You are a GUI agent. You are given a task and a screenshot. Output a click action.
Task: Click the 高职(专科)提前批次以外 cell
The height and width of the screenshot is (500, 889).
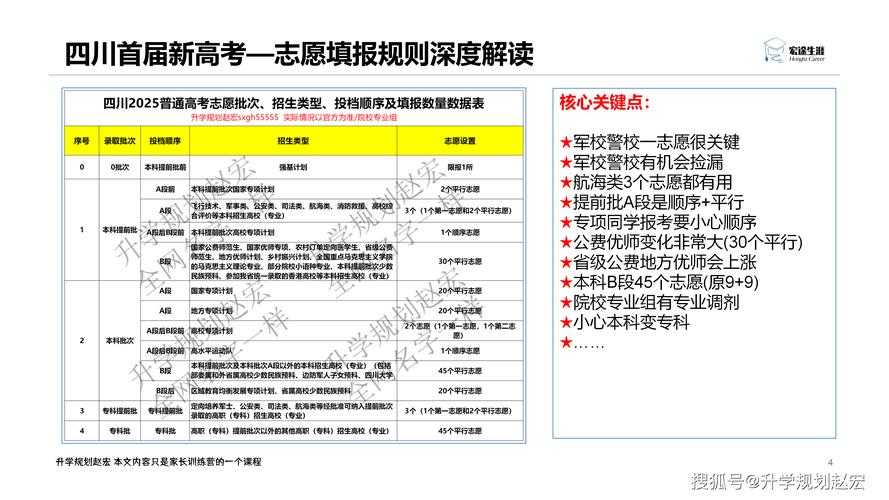(293, 431)
